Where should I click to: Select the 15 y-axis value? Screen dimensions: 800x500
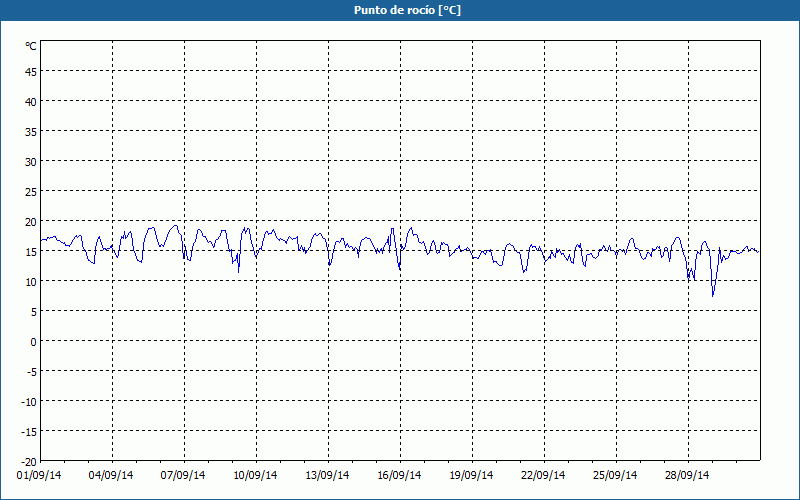point(31,252)
